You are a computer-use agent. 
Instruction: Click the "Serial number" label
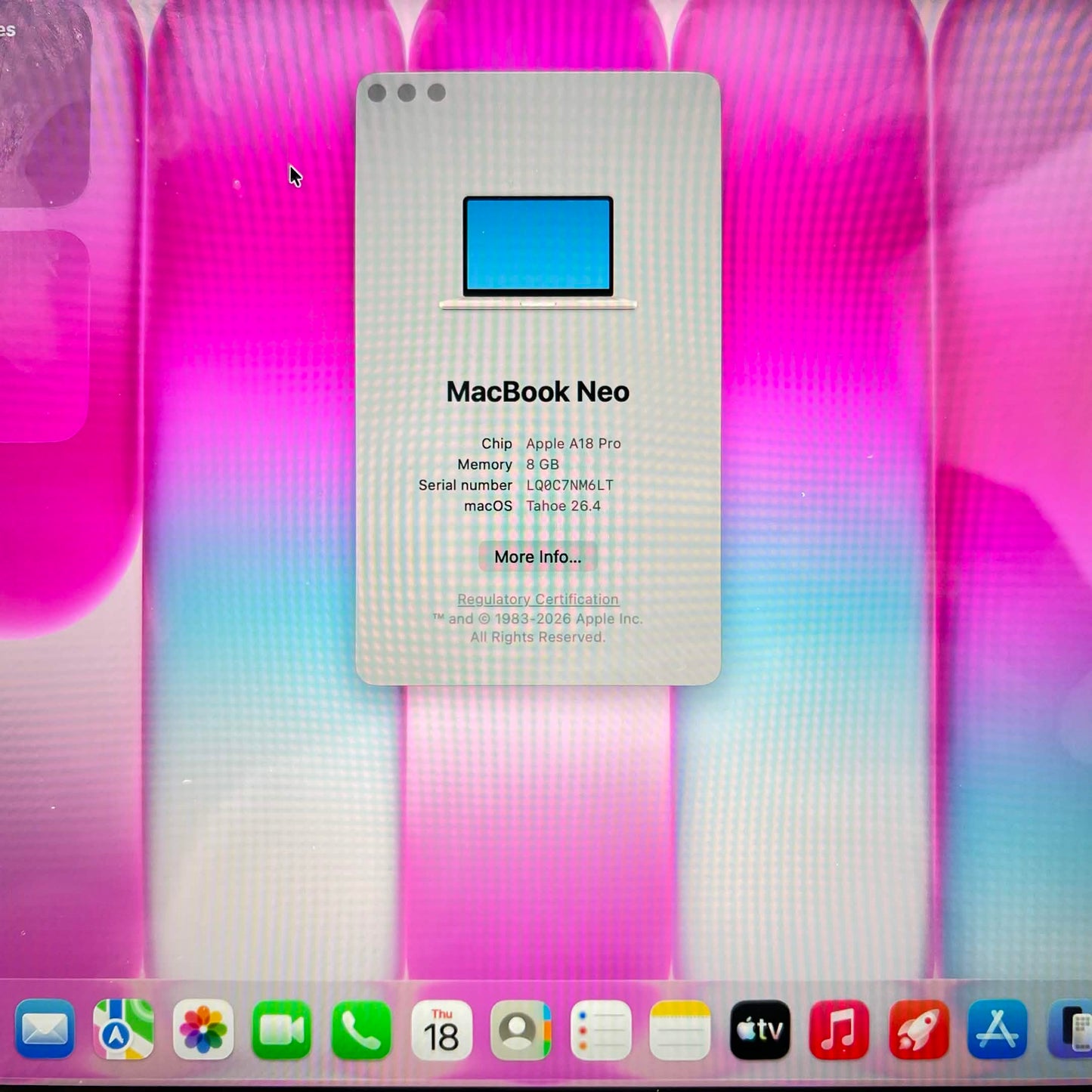(x=466, y=485)
